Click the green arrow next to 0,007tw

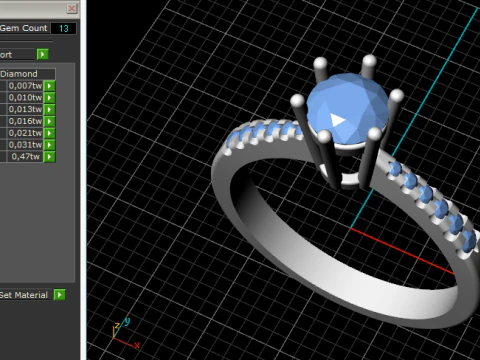pyautogui.click(x=49, y=86)
